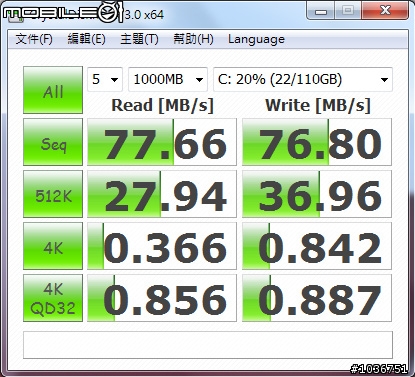The width and height of the screenshot is (415, 377).
Task: Run the 4K random test
Action: 53,246
